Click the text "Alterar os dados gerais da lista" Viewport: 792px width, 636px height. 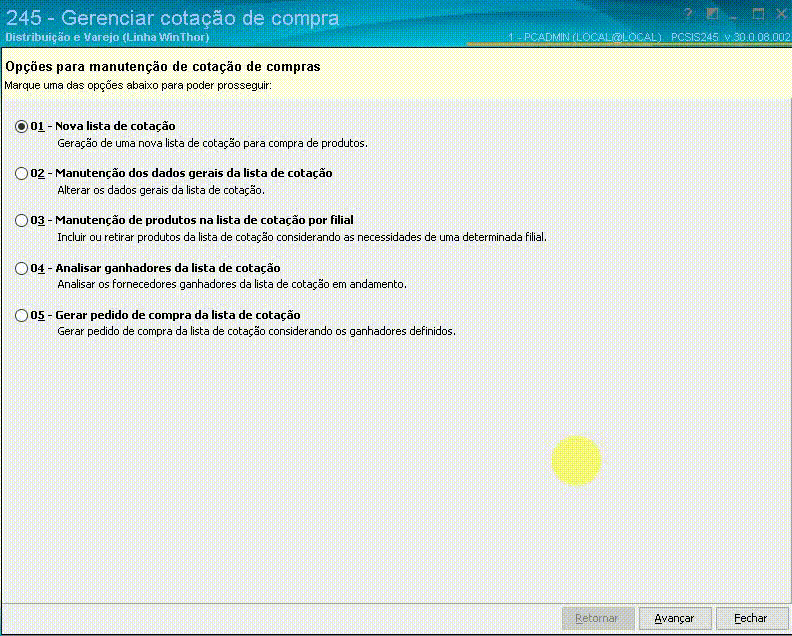[161, 190]
